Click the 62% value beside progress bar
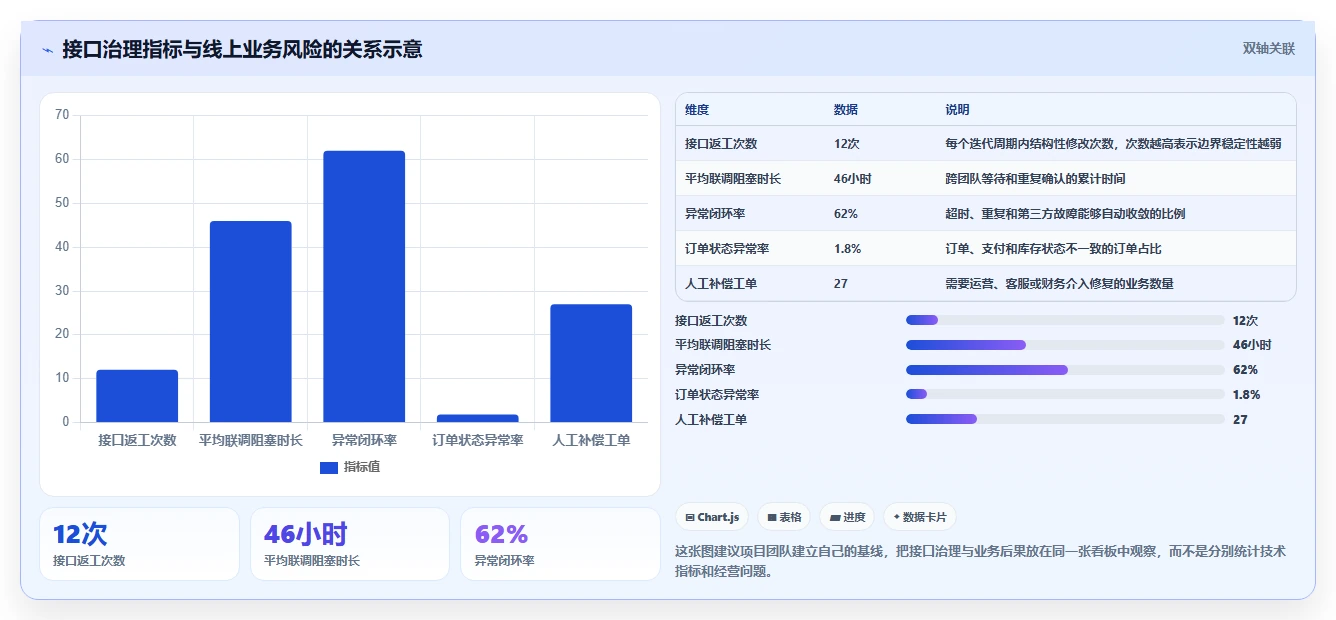This screenshot has width=1336, height=620. (1245, 370)
